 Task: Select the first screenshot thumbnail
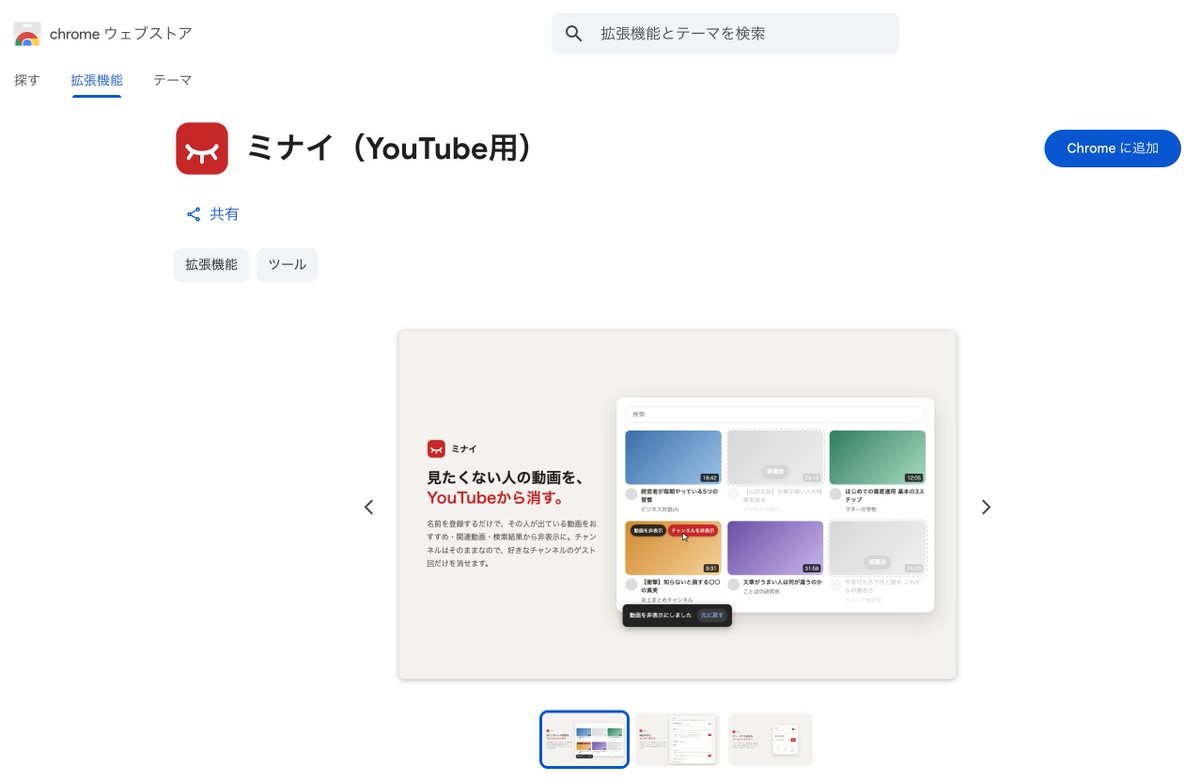[584, 739]
